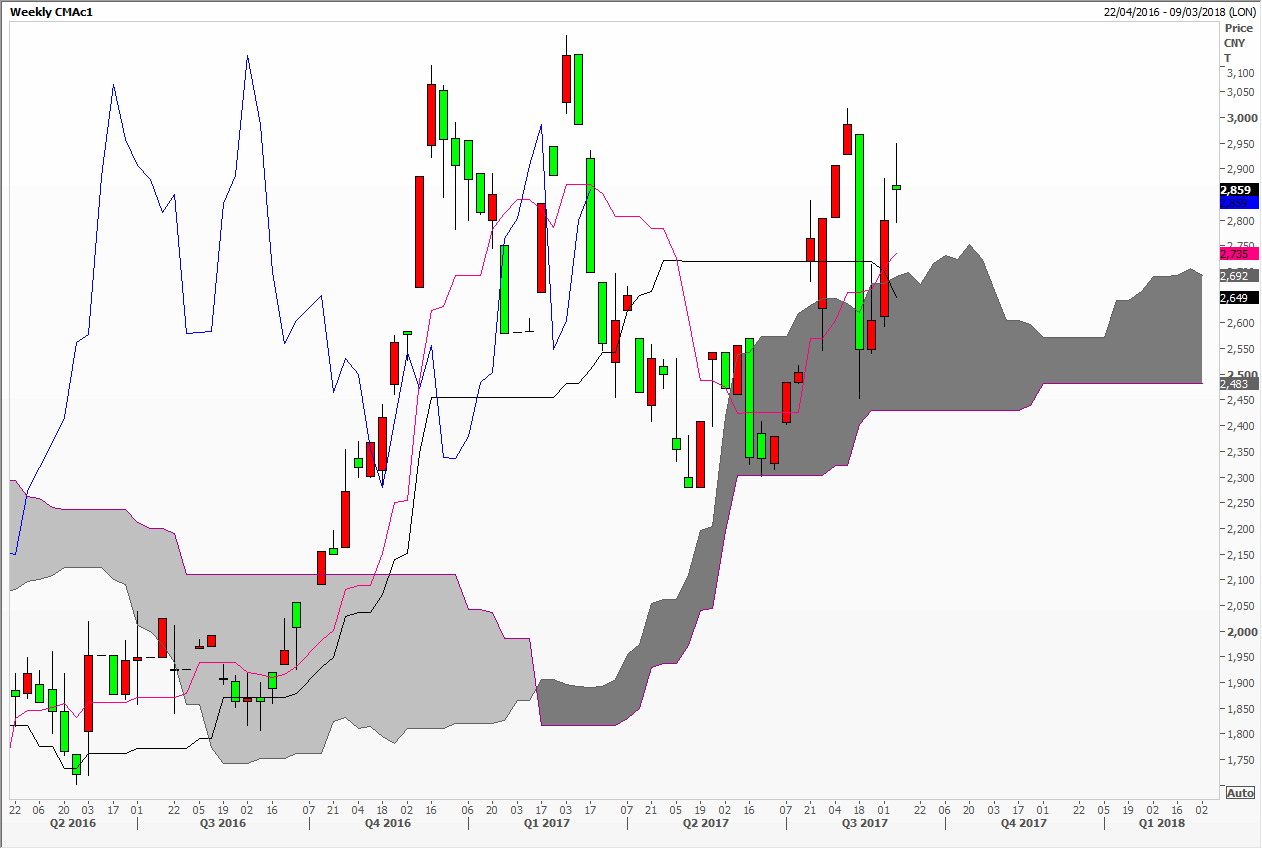Click the Price CNY T axis header
The image size is (1262, 849).
[1236, 44]
